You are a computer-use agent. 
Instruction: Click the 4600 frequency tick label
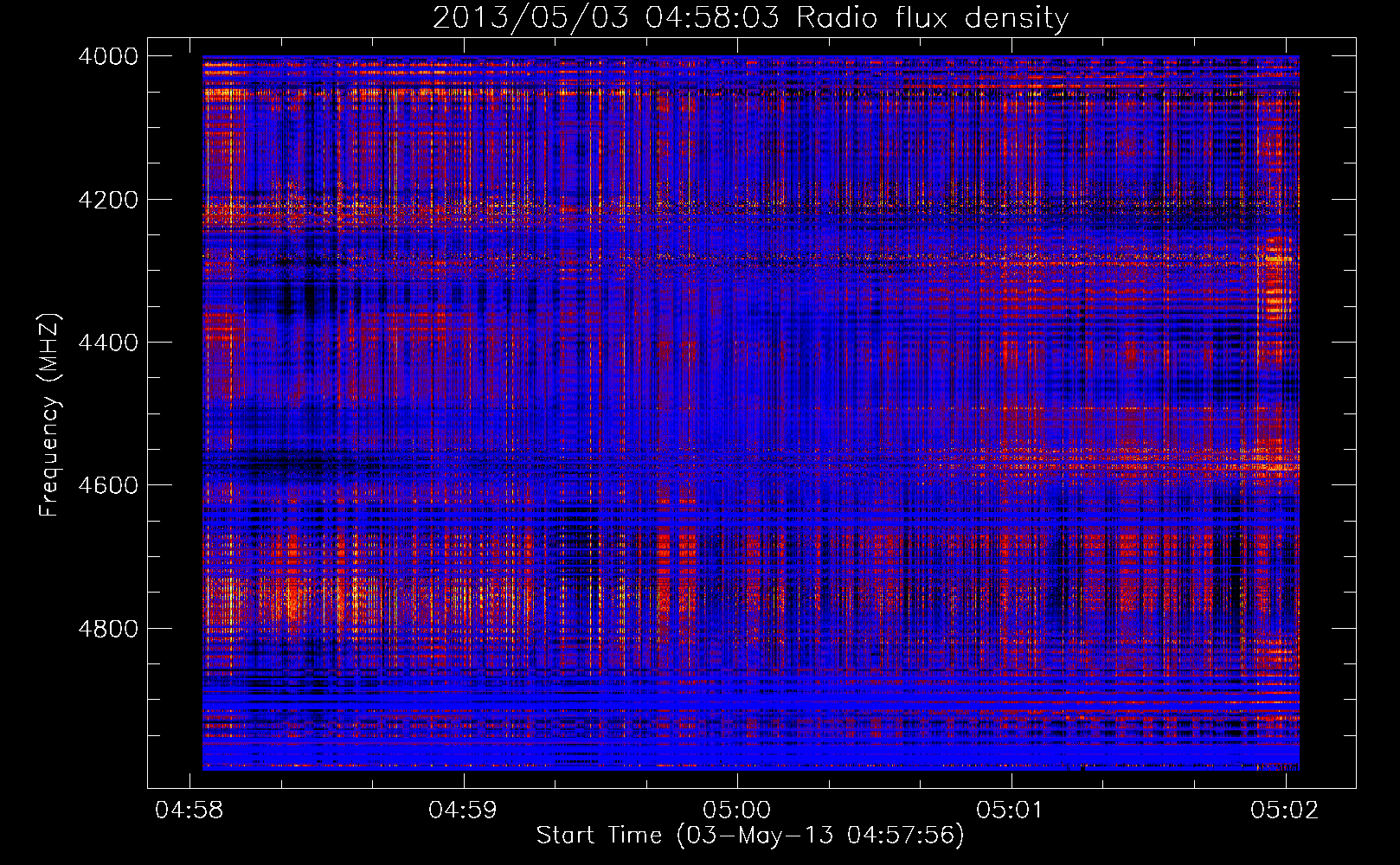[x=108, y=485]
